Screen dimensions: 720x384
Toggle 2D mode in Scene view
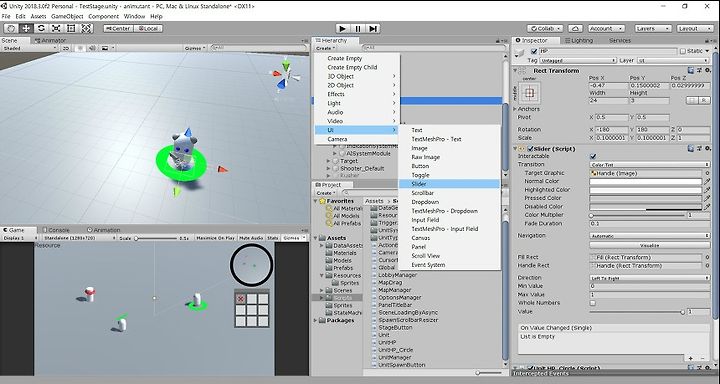click(66, 48)
